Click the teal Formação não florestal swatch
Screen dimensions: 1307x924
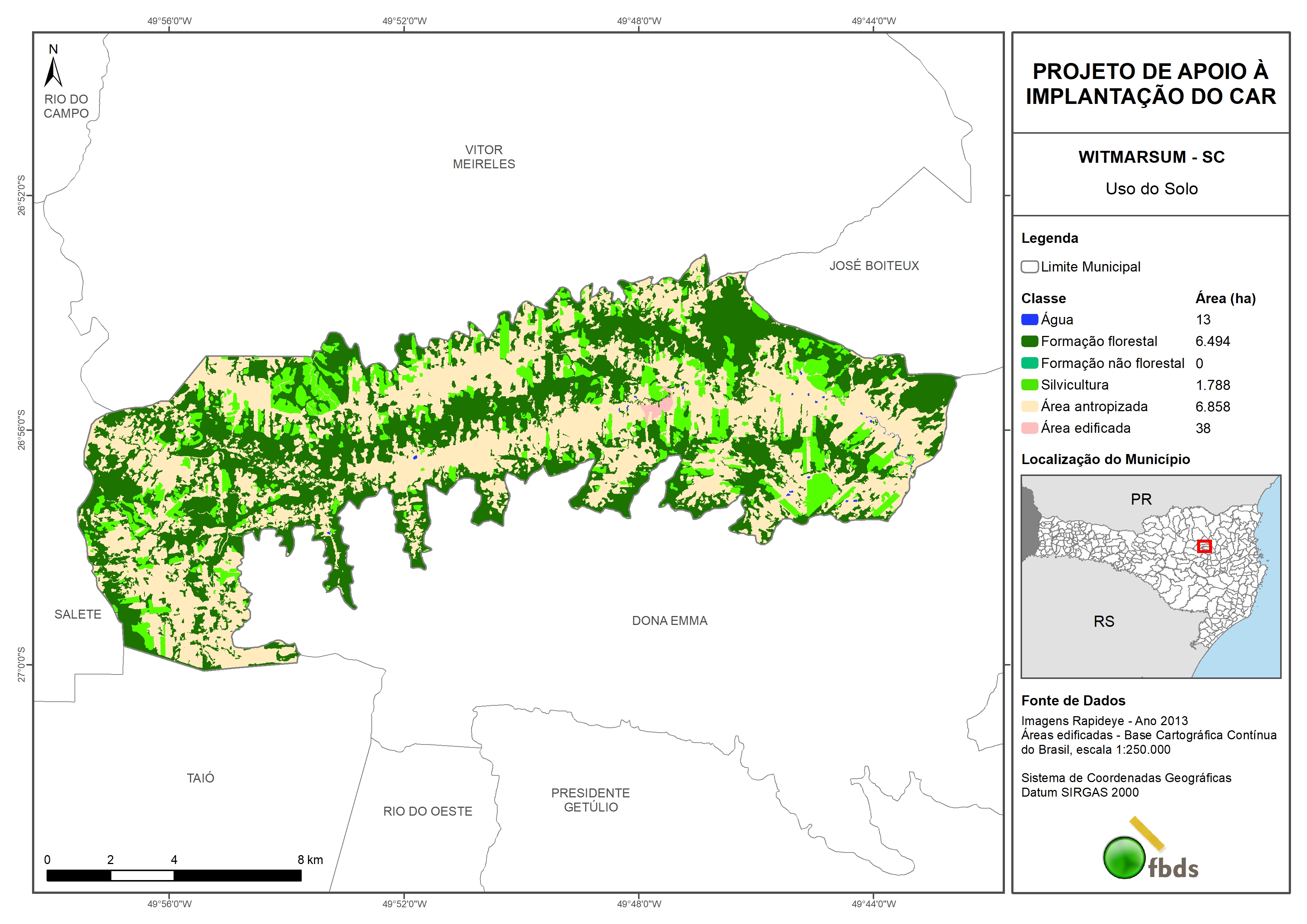point(1029,363)
